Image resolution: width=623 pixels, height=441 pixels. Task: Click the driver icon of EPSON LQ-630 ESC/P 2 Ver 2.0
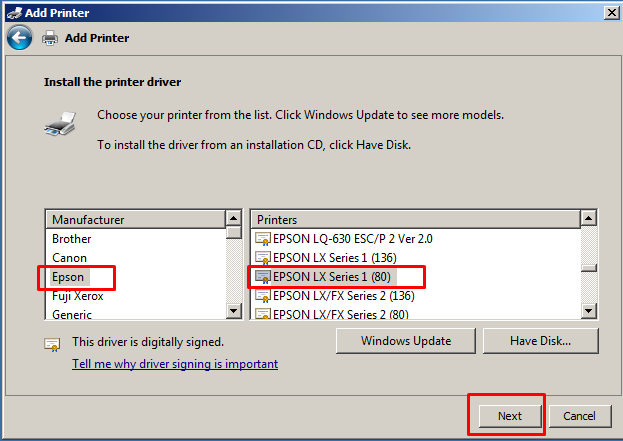[263, 239]
